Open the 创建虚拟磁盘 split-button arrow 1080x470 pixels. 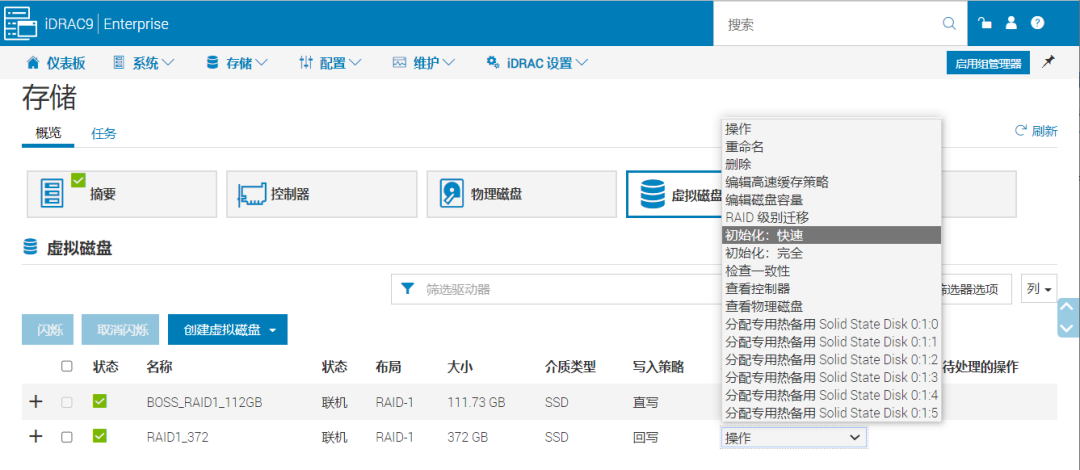click(x=273, y=330)
